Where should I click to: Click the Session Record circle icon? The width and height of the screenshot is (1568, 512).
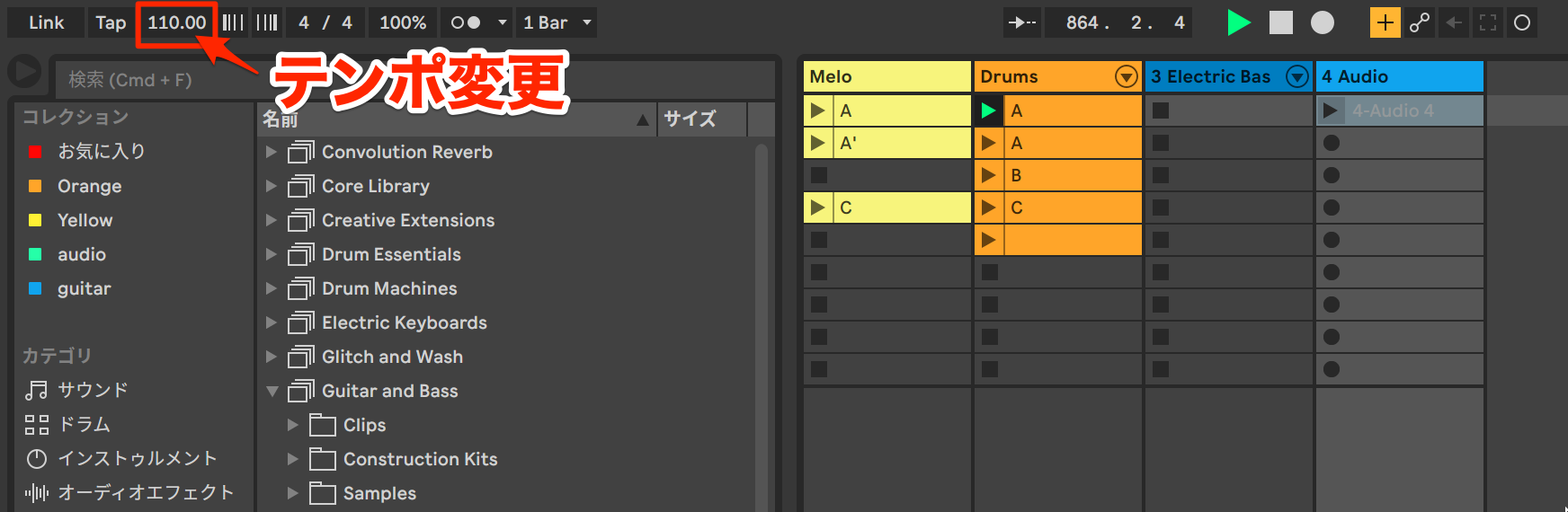coord(1521,22)
